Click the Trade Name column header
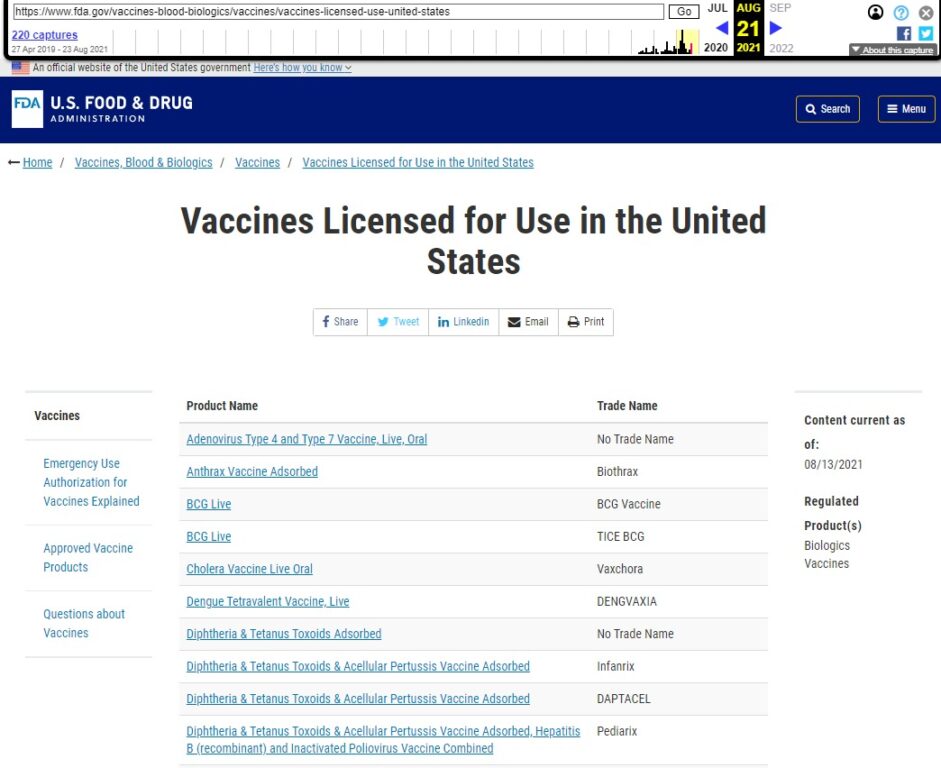Image resolution: width=941 pixels, height=768 pixels. (627, 406)
